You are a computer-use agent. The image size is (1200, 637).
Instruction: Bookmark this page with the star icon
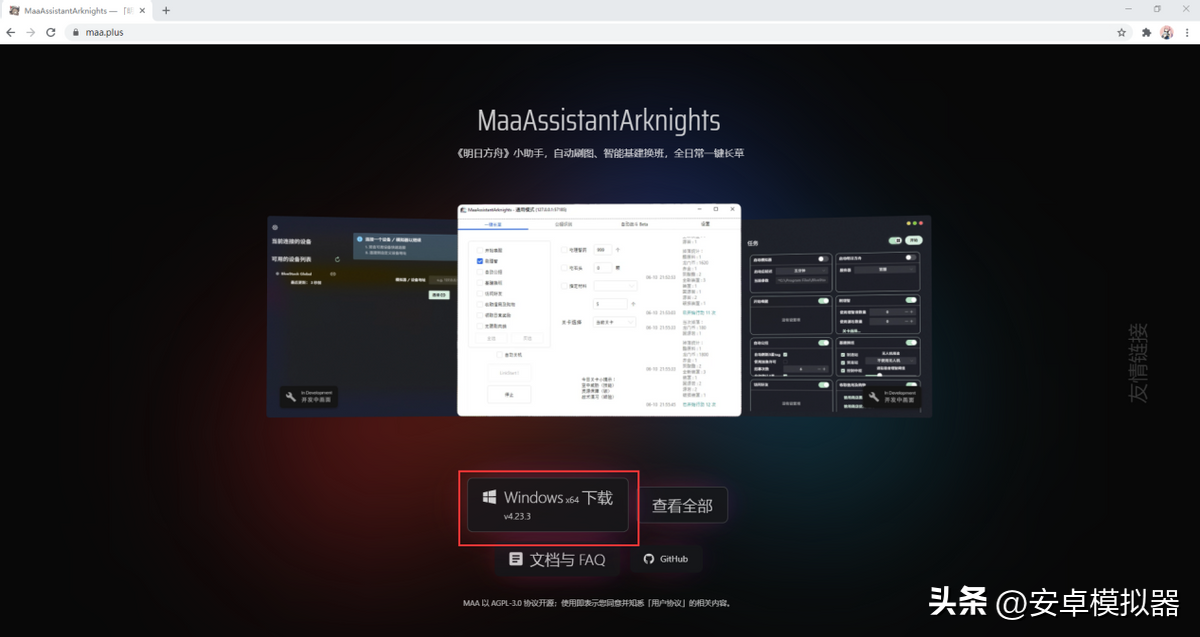[x=1122, y=32]
